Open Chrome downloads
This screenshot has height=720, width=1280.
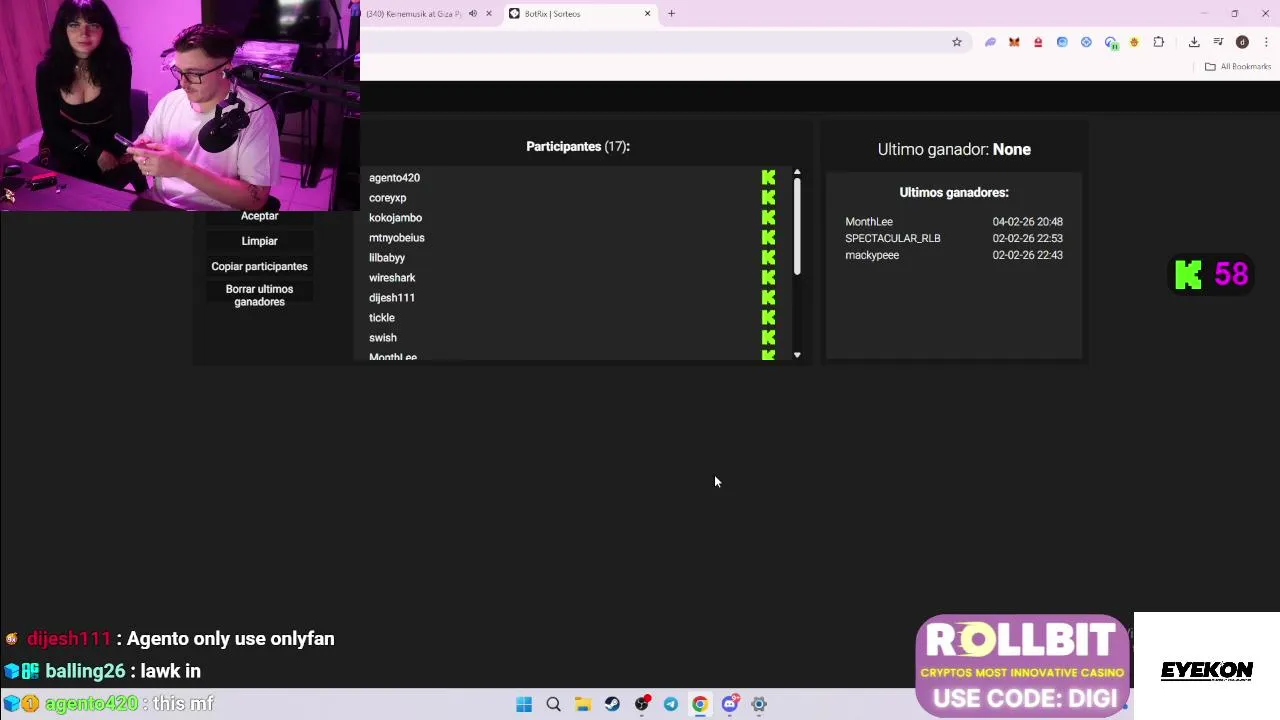point(1194,42)
